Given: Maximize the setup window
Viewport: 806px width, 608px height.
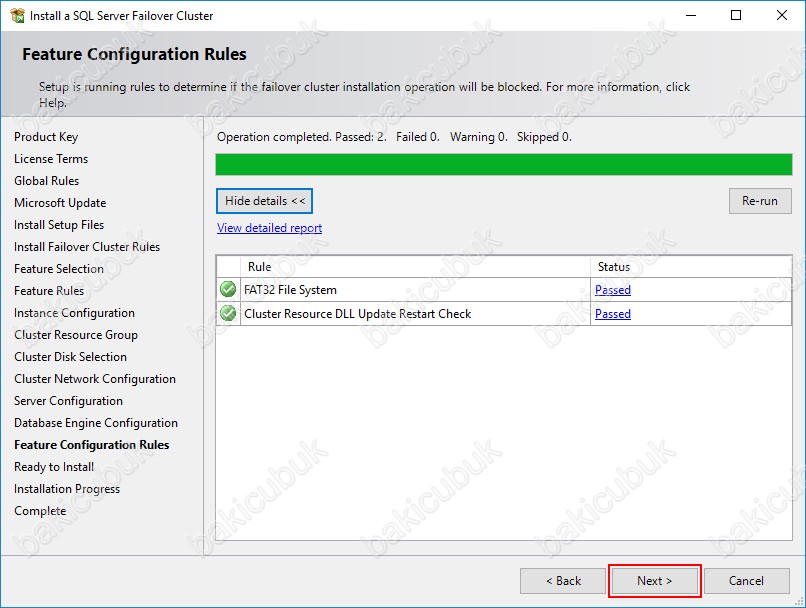Looking at the screenshot, I should (736, 15).
